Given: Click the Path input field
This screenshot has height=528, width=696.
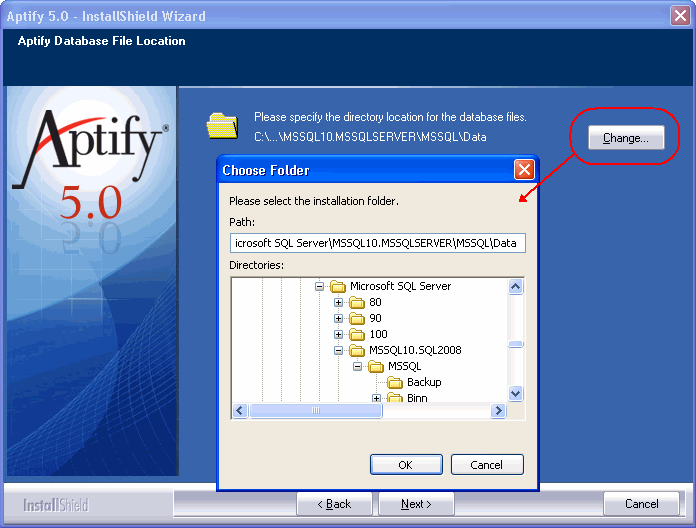Looking at the screenshot, I should pyautogui.click(x=378, y=243).
